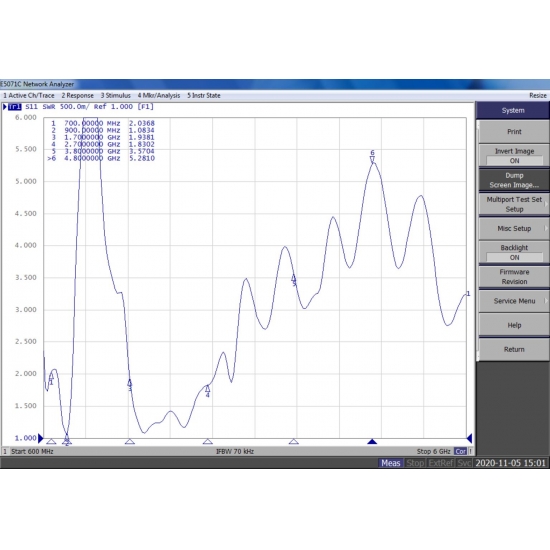The width and height of the screenshot is (550, 550).
Task: Click the Tr1 active trace indicator
Action: (x=14, y=107)
